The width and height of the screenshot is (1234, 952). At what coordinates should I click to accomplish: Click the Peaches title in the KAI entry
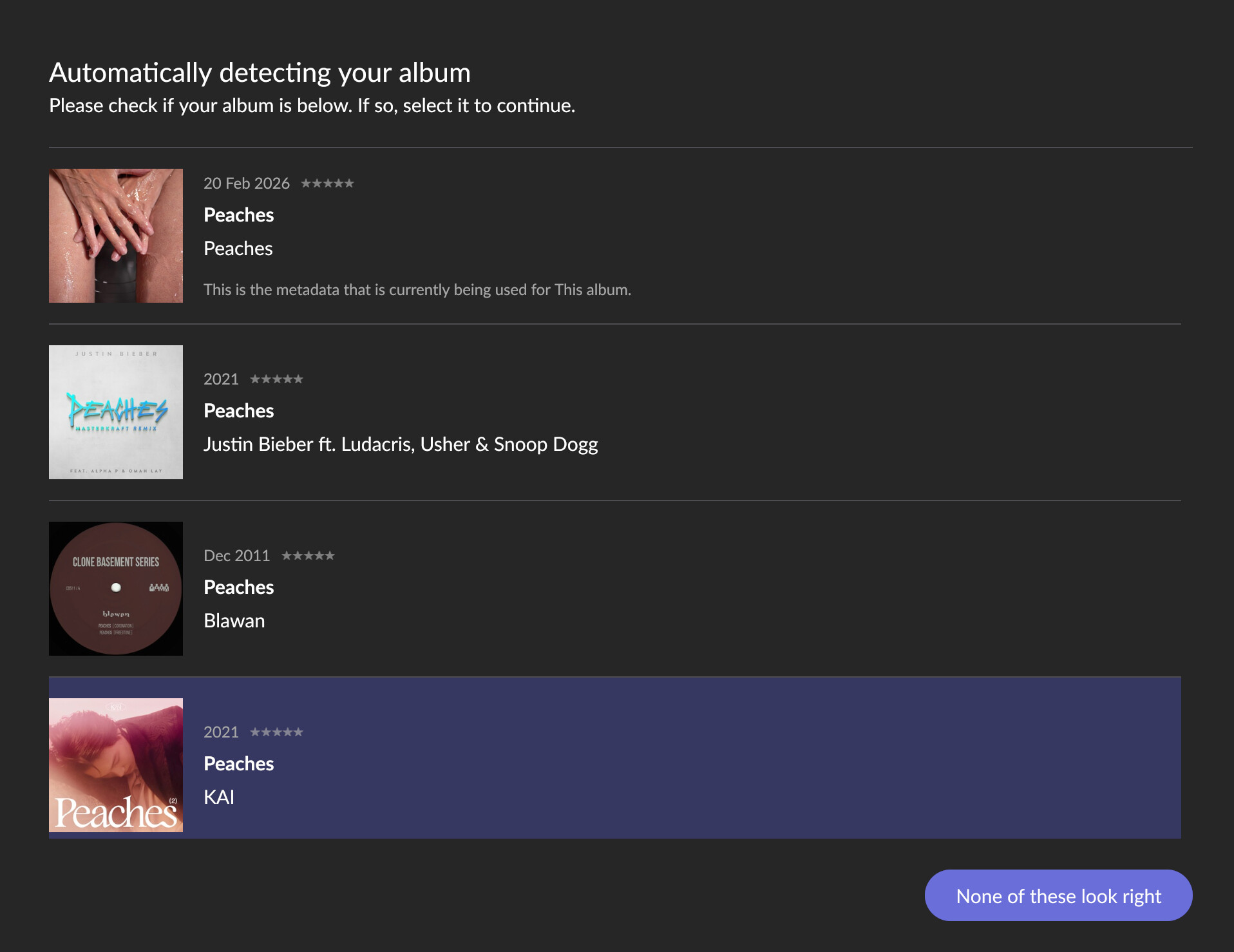point(239,764)
